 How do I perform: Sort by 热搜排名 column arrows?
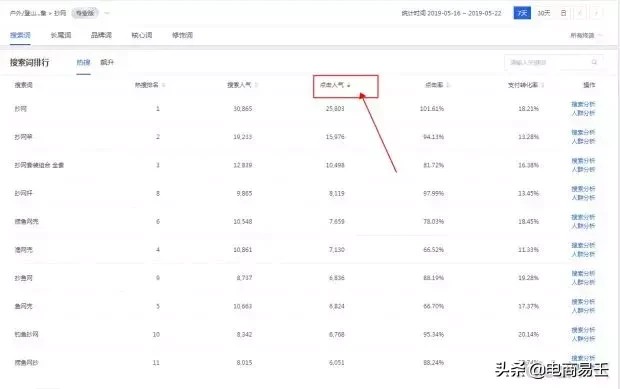click(164, 85)
